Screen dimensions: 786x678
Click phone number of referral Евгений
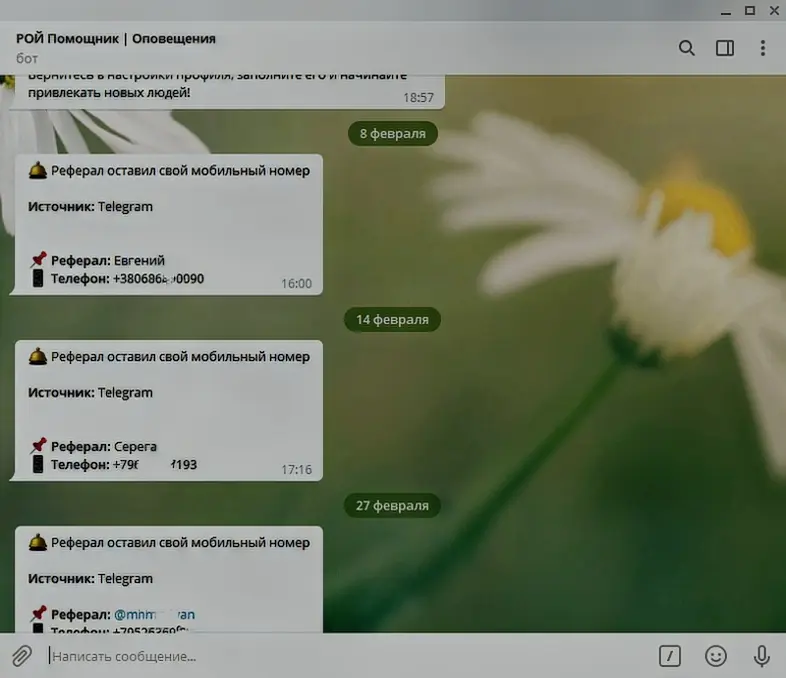coord(158,279)
